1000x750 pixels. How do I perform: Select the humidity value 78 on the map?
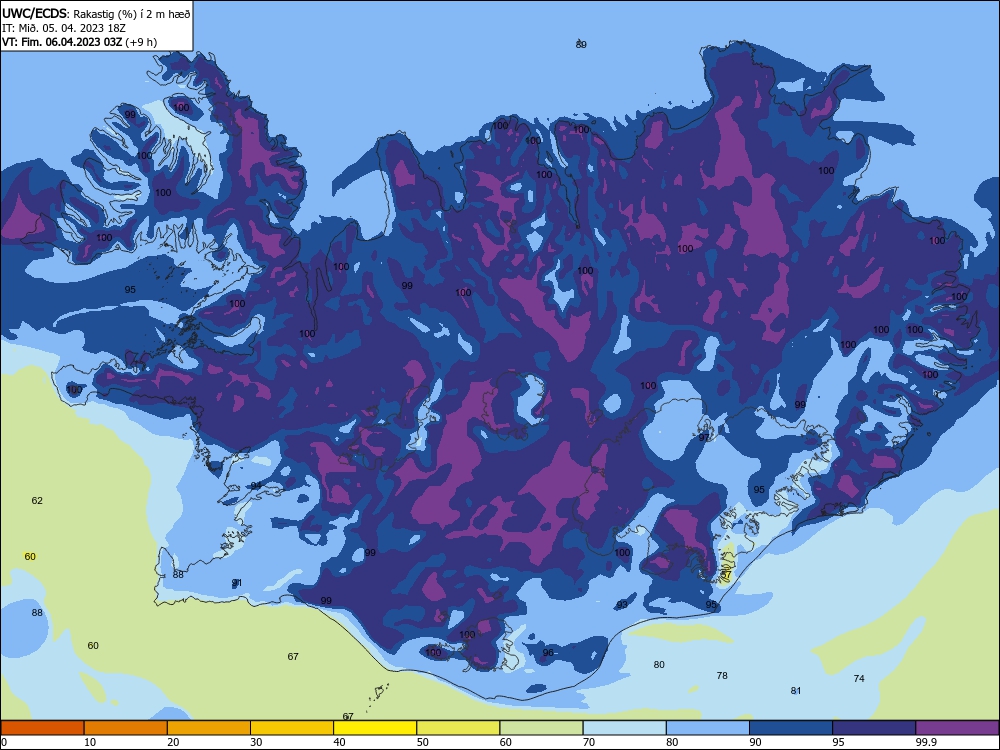(722, 675)
